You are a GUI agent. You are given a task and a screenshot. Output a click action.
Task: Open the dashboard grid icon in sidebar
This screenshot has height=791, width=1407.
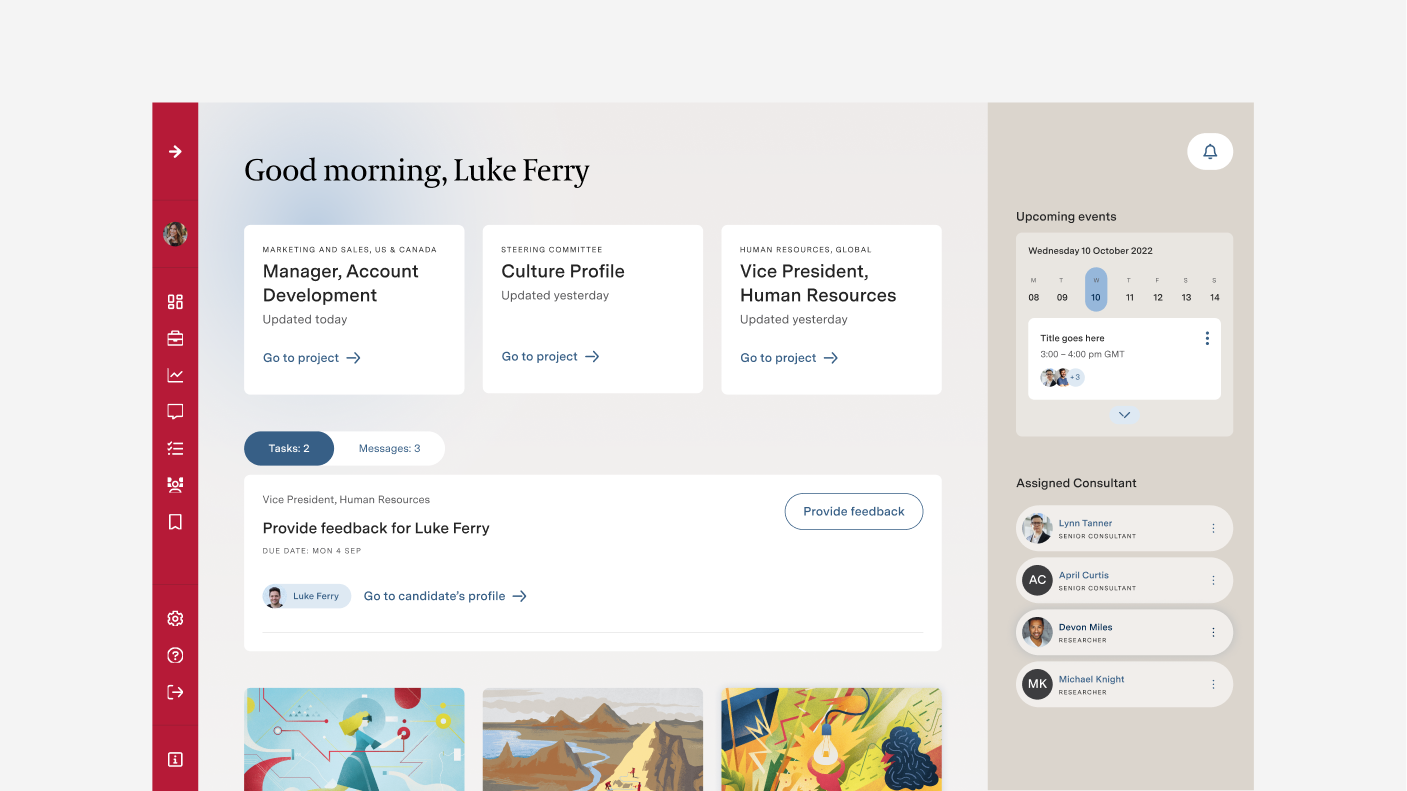point(175,302)
